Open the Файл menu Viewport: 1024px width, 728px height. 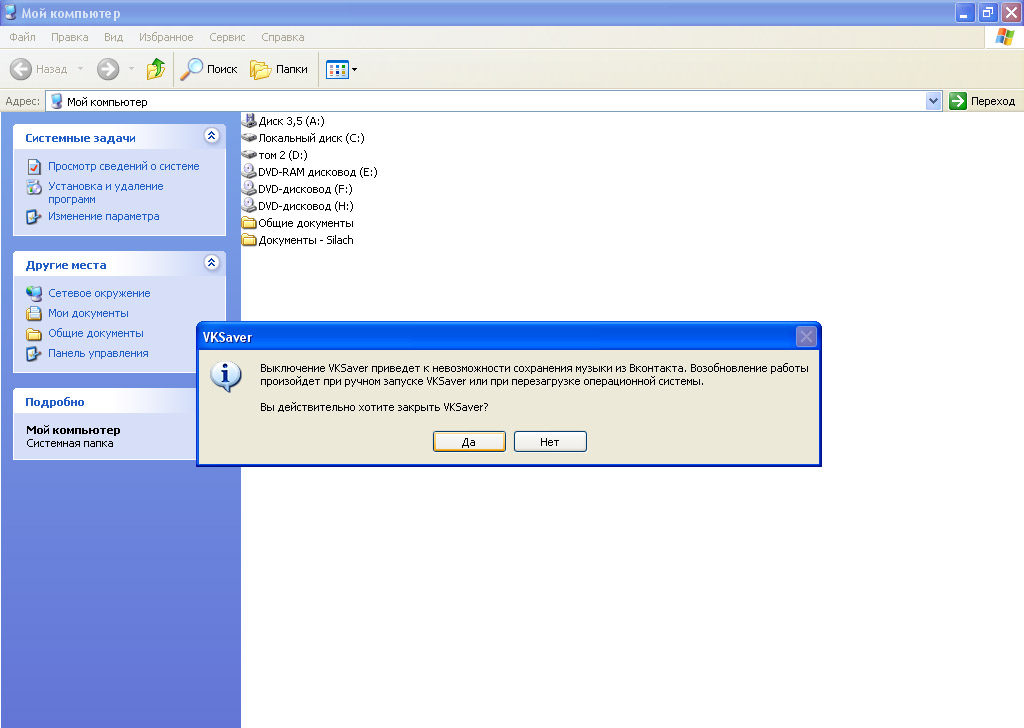(x=22, y=37)
